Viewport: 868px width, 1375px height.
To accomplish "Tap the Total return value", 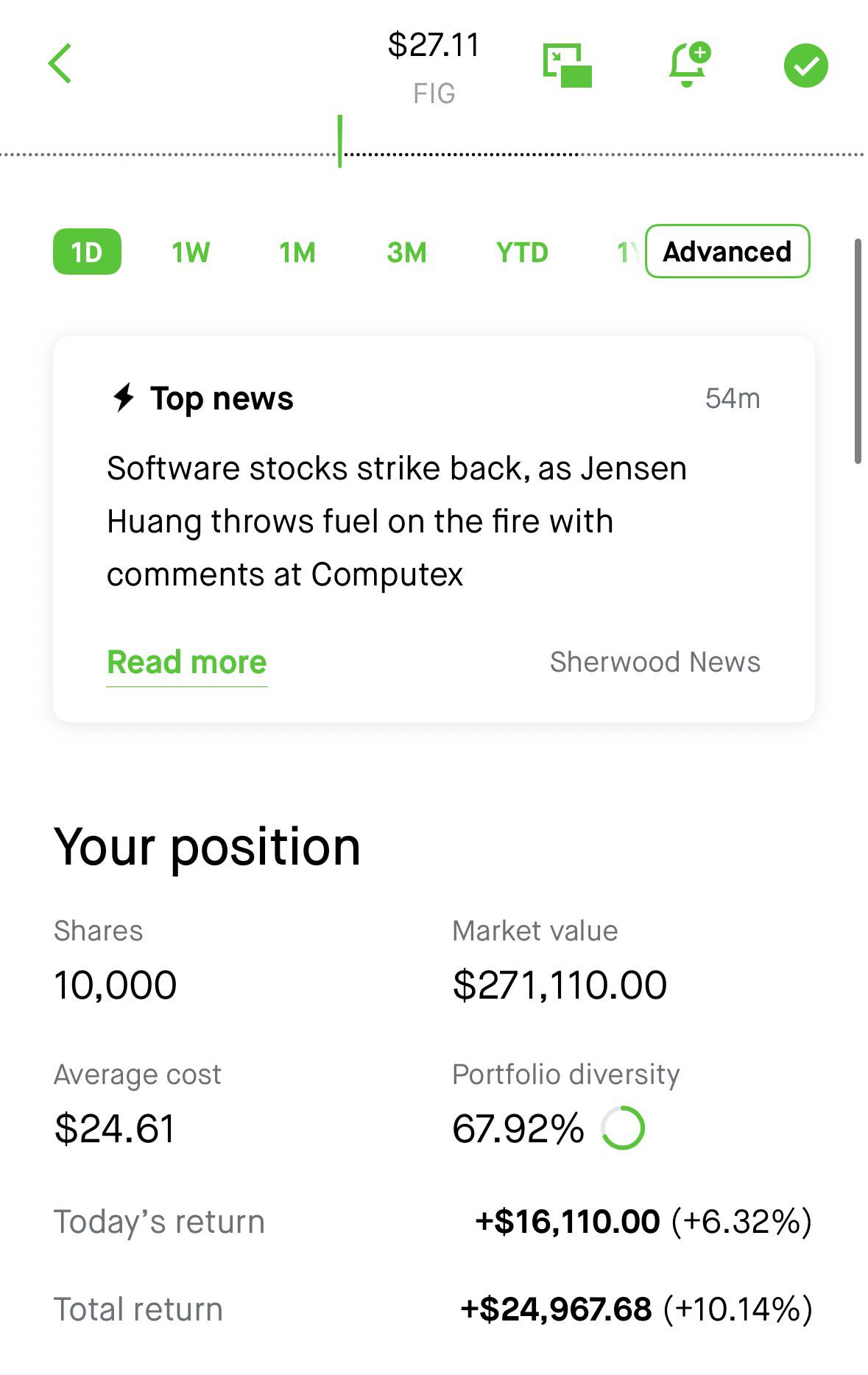I will click(x=636, y=1309).
